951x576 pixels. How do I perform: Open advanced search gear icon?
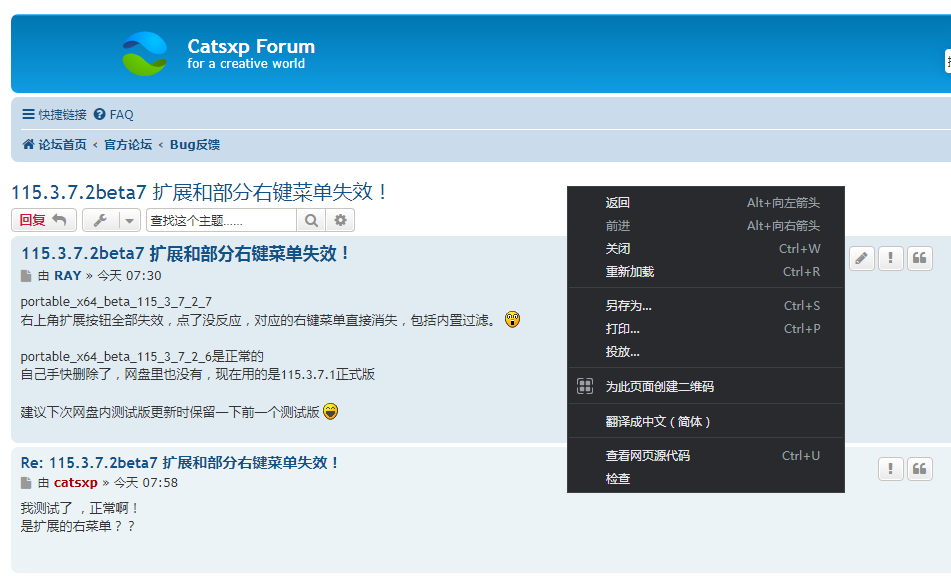click(x=340, y=220)
